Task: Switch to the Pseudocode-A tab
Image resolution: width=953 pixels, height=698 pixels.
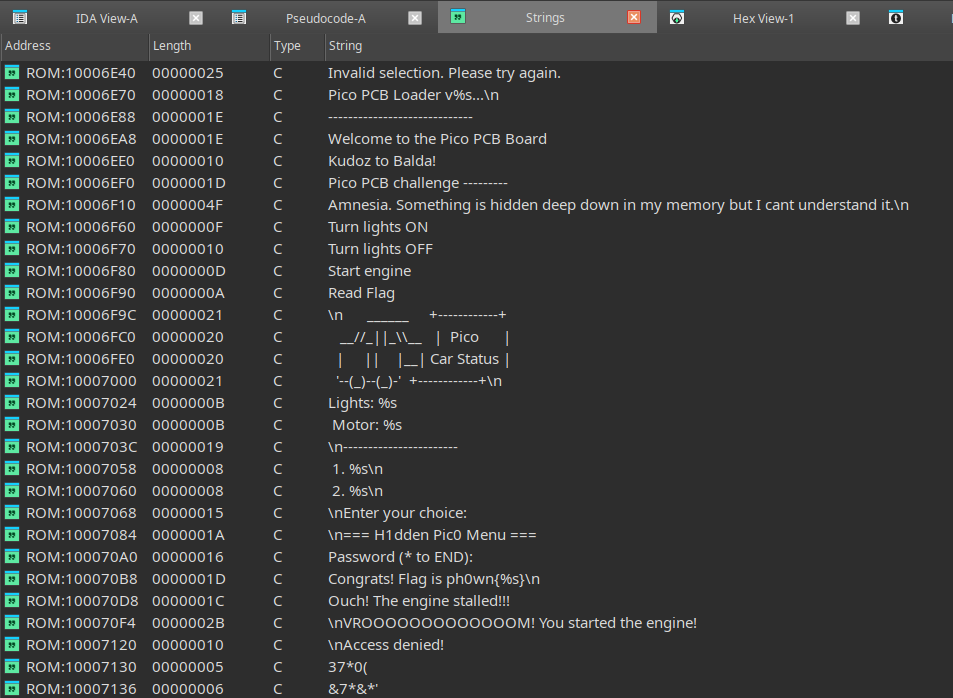Action: click(326, 18)
